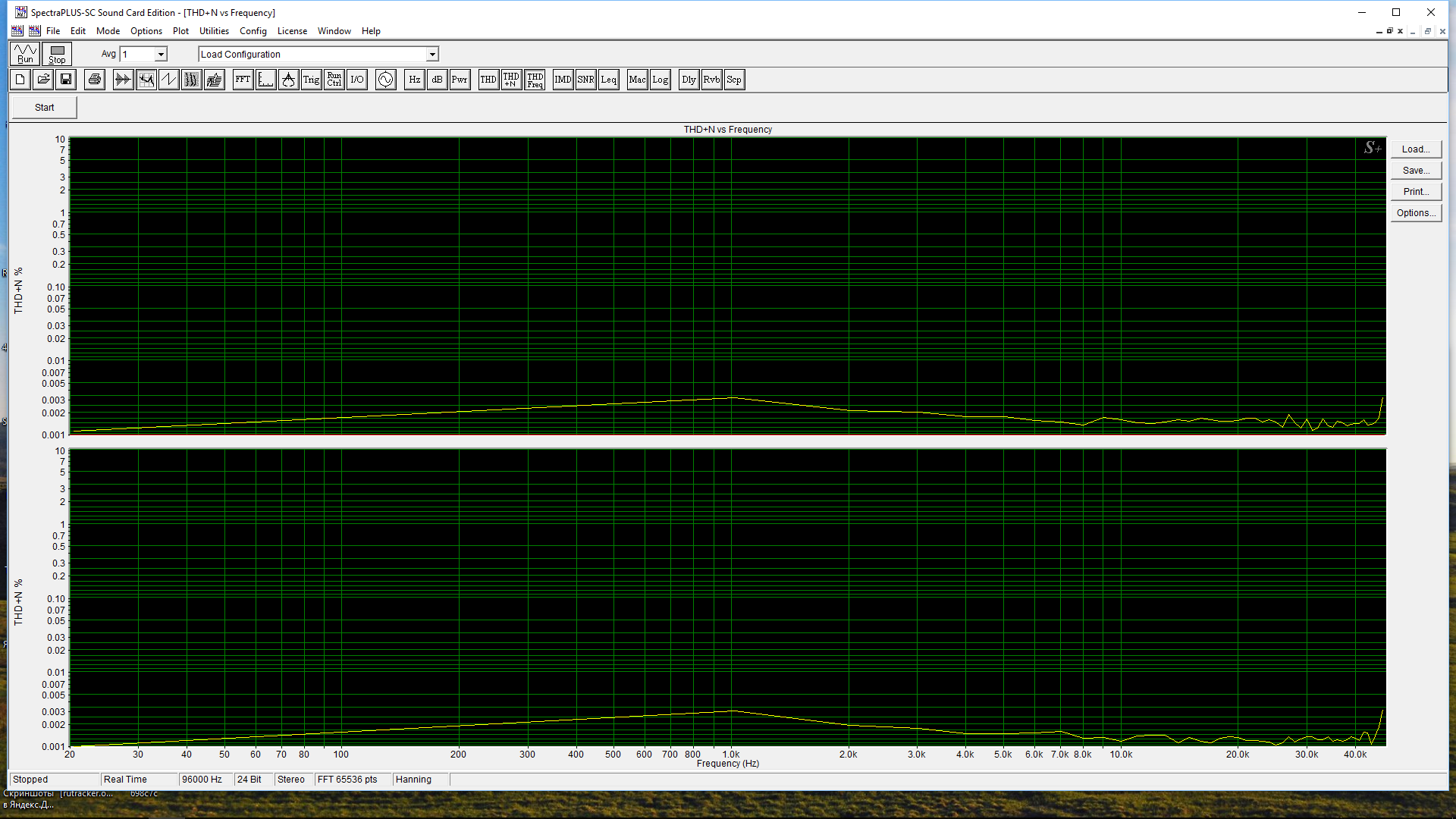
Task: Open FFT settings via the FFT icon
Action: pos(243,80)
